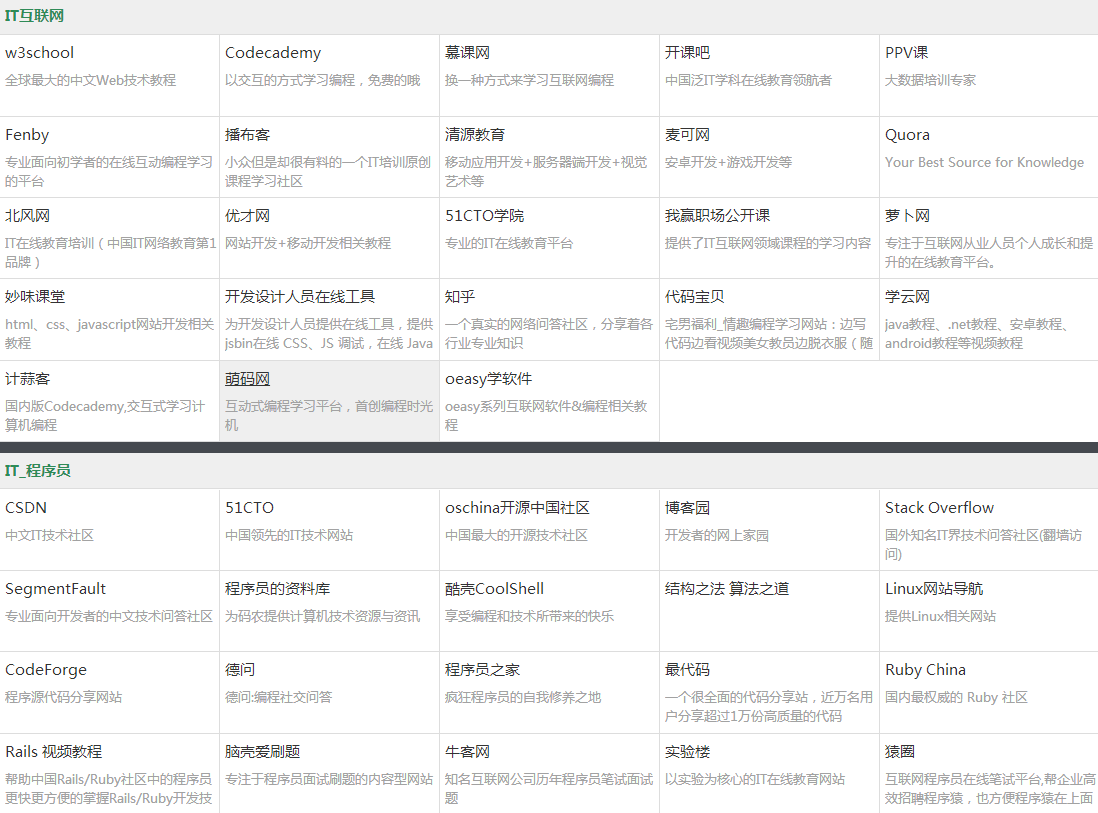The width and height of the screenshot is (1098, 813).
Task: Visit the 牛客网 interview question site
Action: (467, 751)
